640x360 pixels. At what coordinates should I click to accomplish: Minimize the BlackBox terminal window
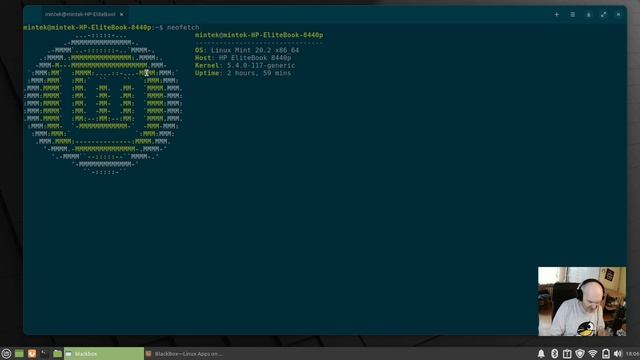tap(588, 14)
